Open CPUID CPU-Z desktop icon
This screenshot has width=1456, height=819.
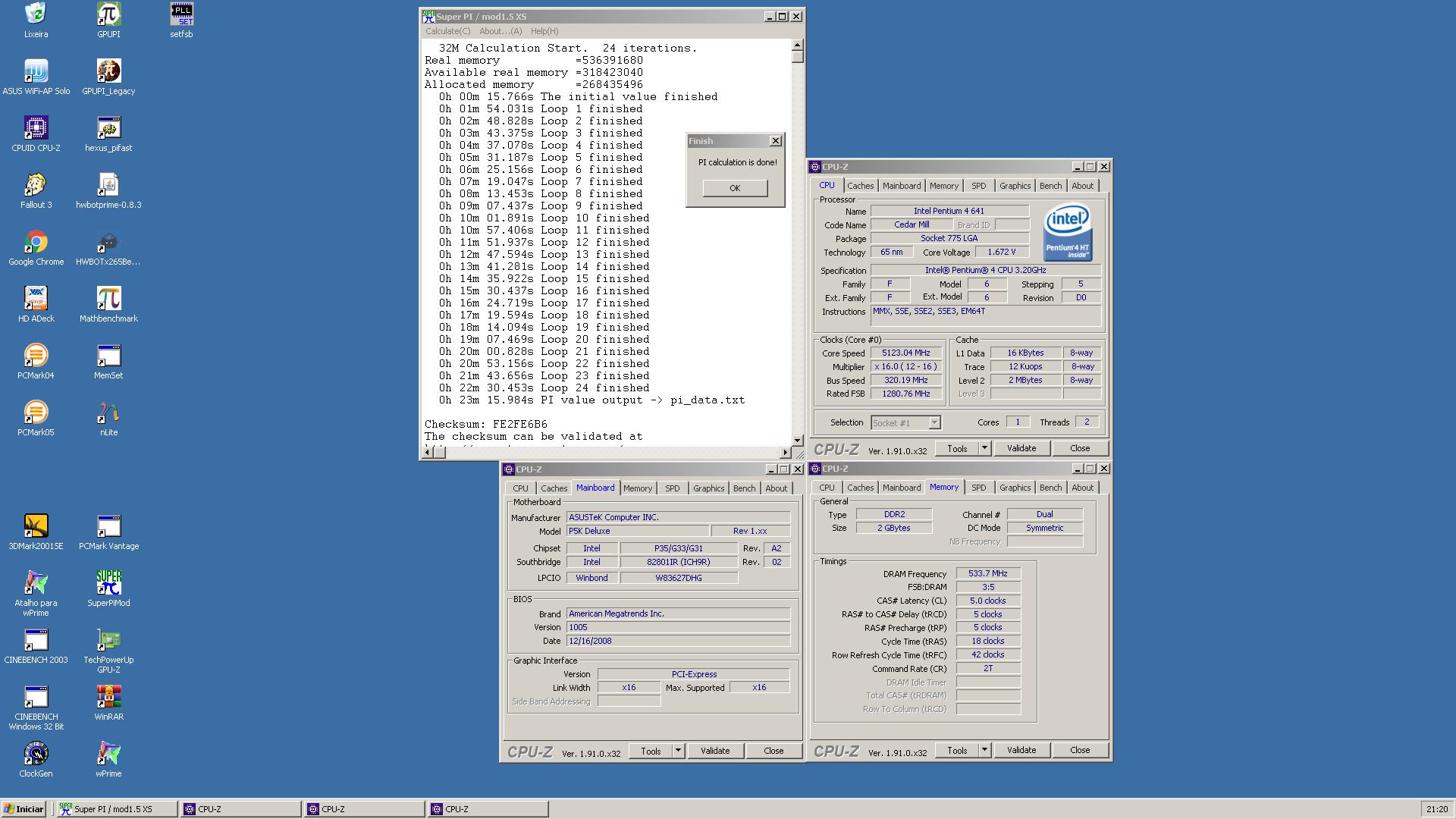coord(36,134)
